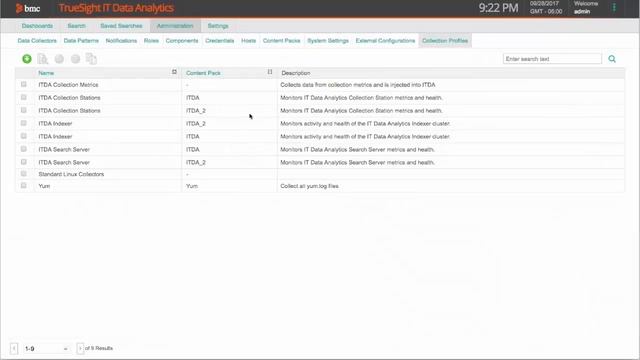
Task: Click the grayed-out clone copy icon
Action: (x=91, y=59)
